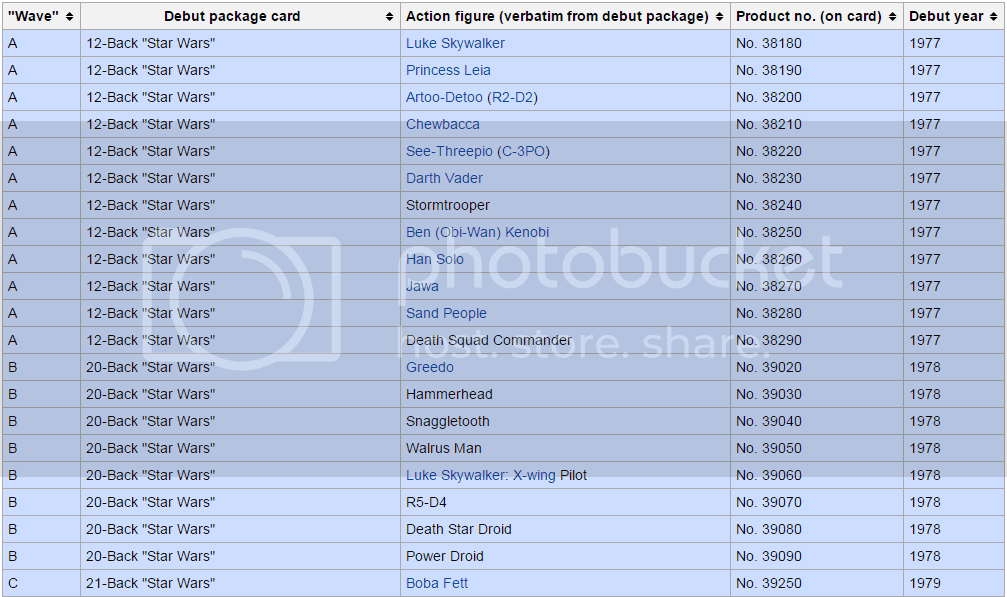Select the Power Droid cell
This screenshot has height=597, width=1007.
point(565,556)
